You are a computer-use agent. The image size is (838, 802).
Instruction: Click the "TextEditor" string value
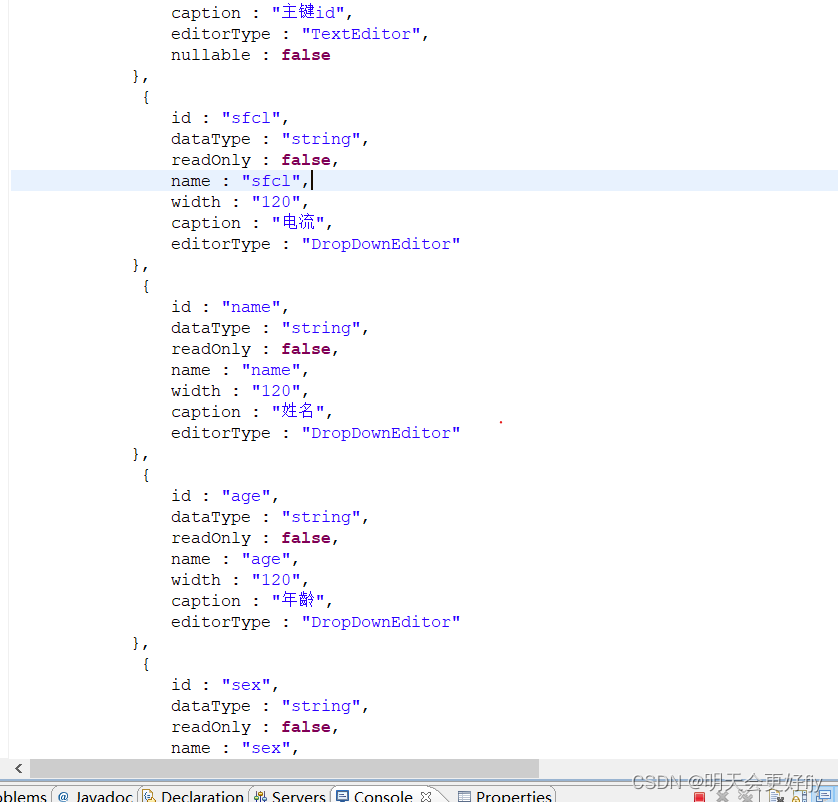click(x=361, y=34)
